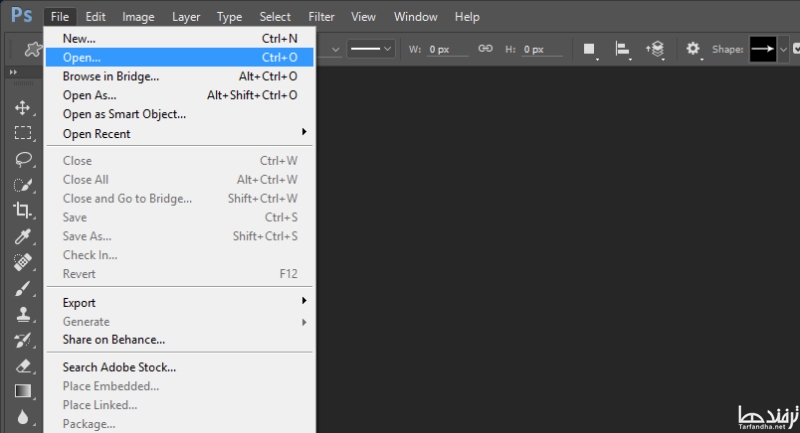The width and height of the screenshot is (800, 433).
Task: Choose Browse in Bridge...
Action: click(x=180, y=76)
